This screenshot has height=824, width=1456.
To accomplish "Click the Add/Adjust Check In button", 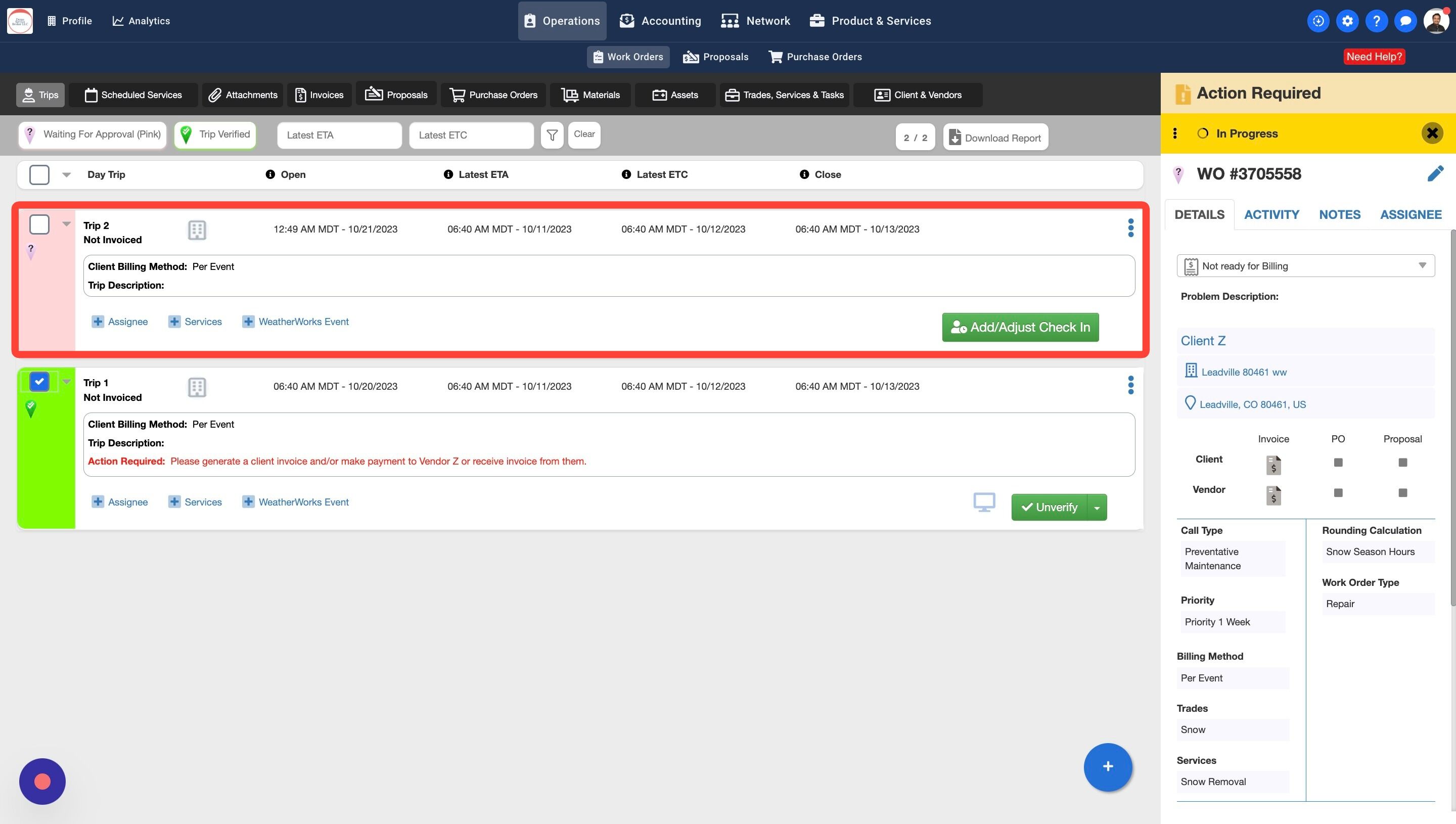I will point(1020,327).
